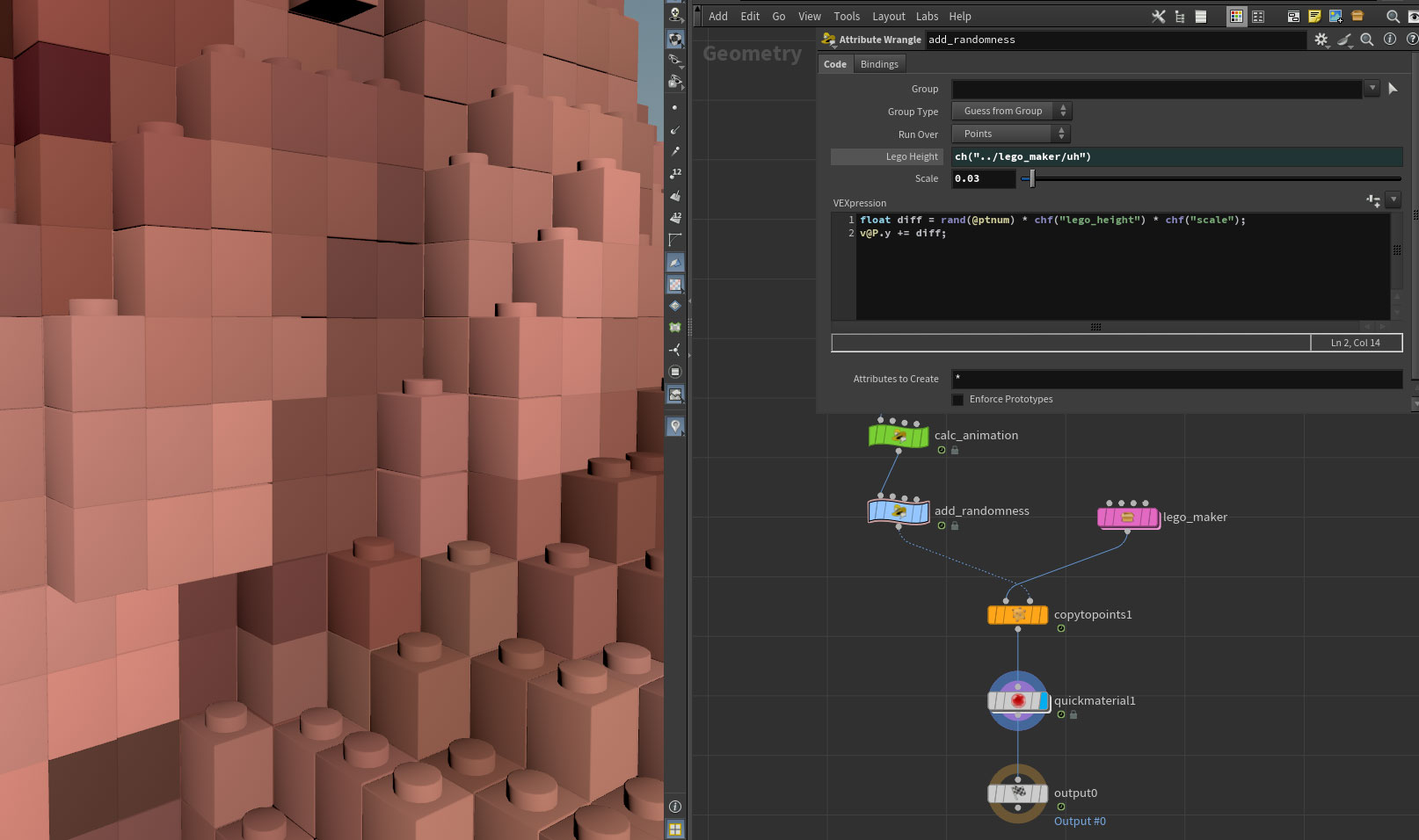The image size is (1419, 840).
Task: Click the network editor search magnifier icon
Action: [x=1393, y=16]
